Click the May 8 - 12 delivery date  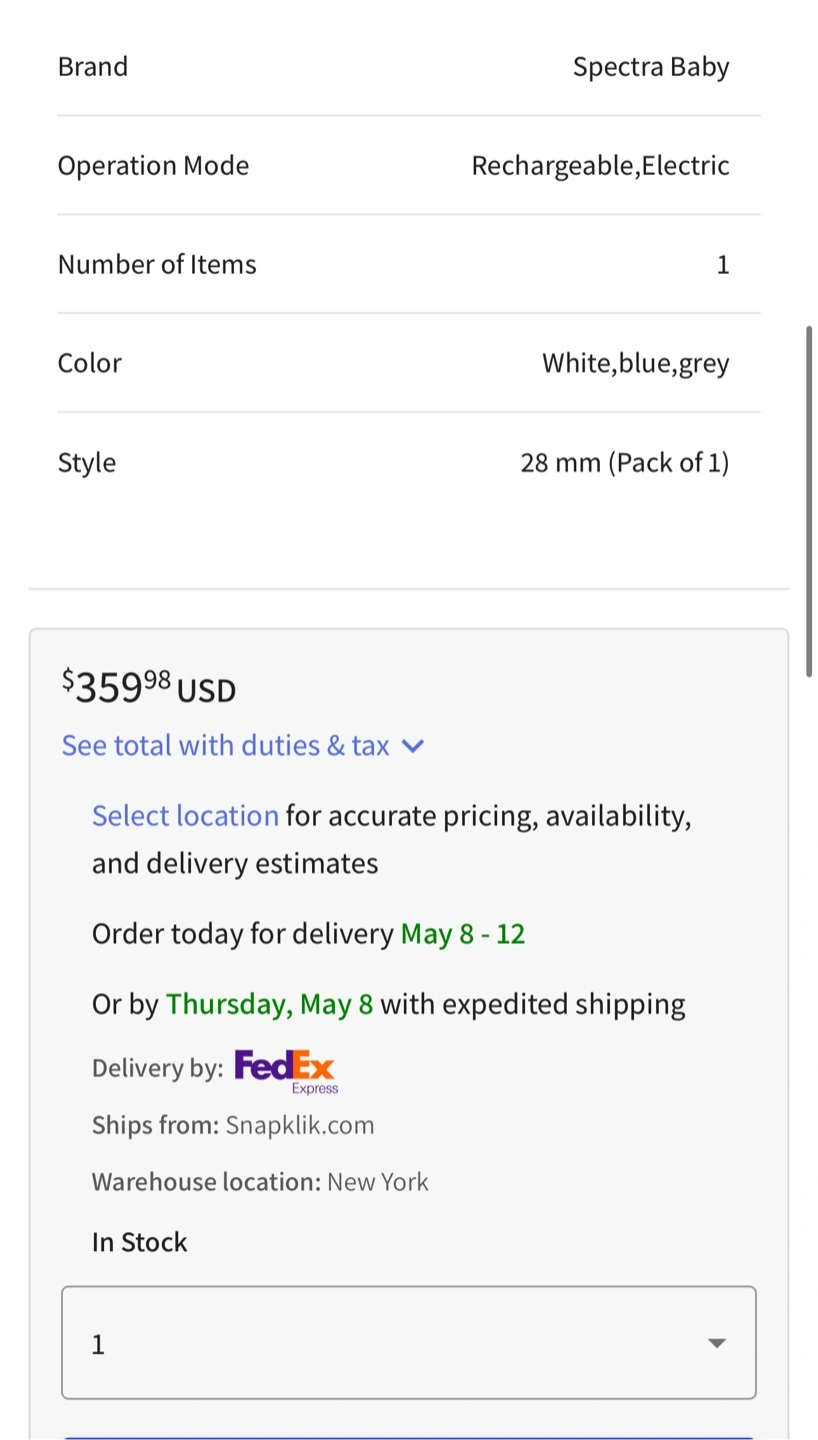[463, 934]
